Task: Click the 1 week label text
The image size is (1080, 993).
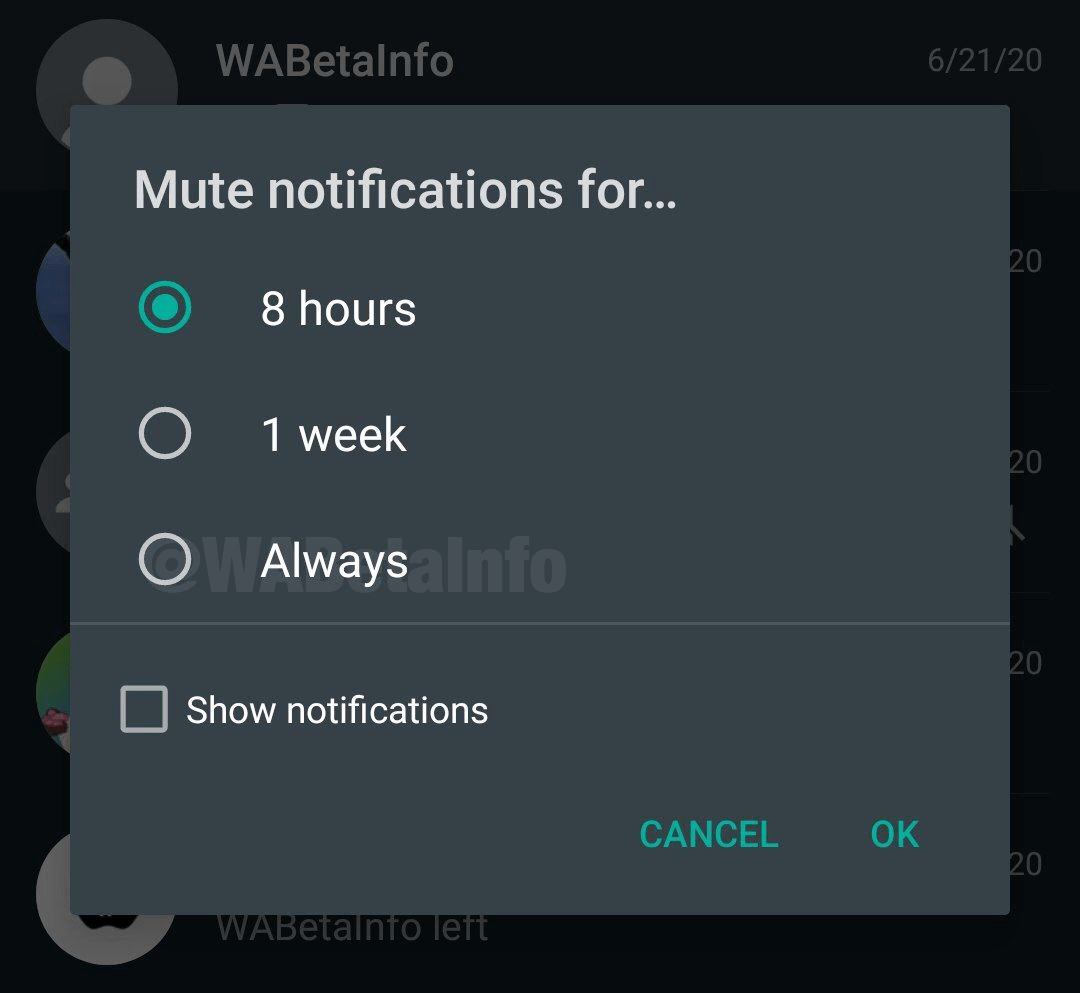Action: pos(332,433)
